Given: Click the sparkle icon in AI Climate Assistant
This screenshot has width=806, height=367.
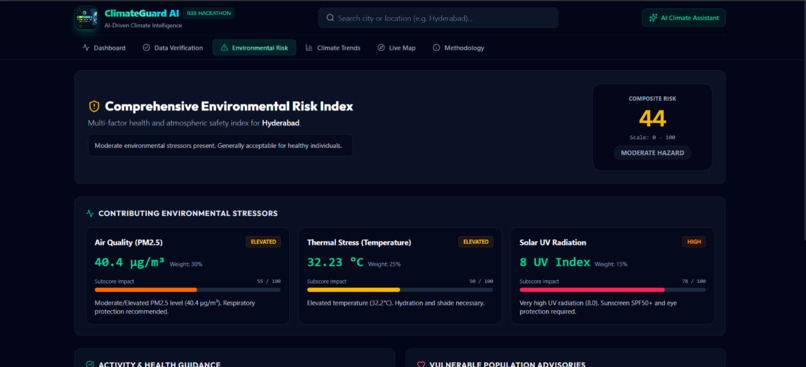Looking at the screenshot, I should pyautogui.click(x=653, y=17).
